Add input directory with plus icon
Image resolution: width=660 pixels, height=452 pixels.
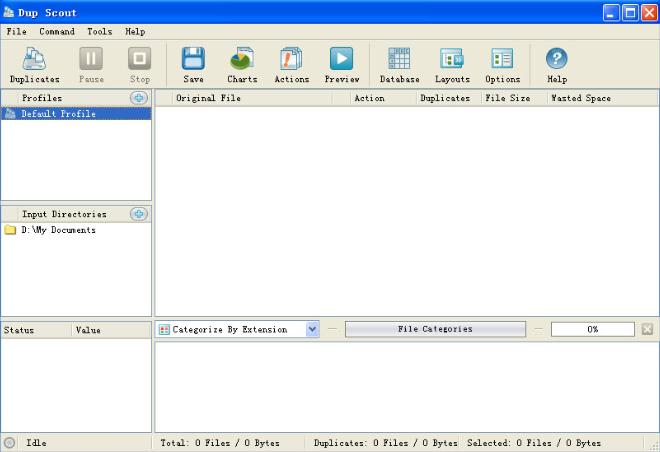click(x=139, y=214)
